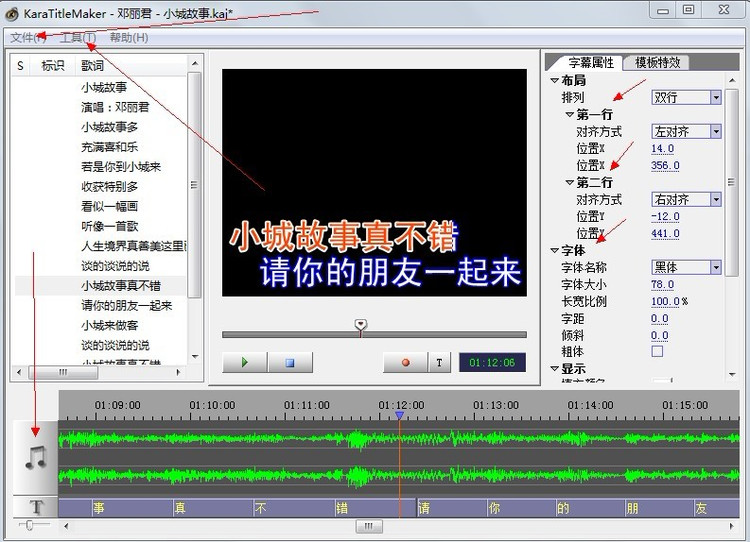The width and height of the screenshot is (750, 542).
Task: Switch to the 模板特效 tab
Action: point(657,62)
